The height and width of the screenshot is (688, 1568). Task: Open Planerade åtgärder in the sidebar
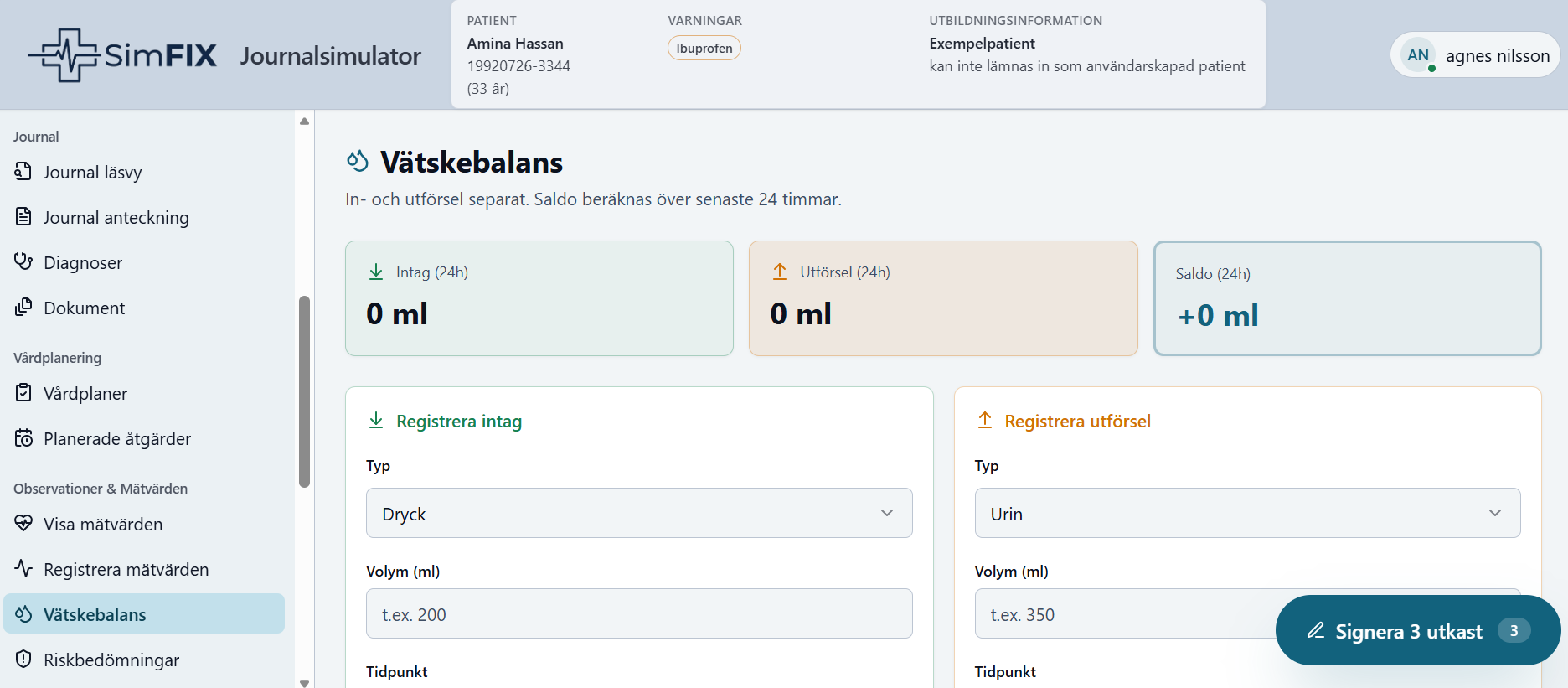pos(144,438)
